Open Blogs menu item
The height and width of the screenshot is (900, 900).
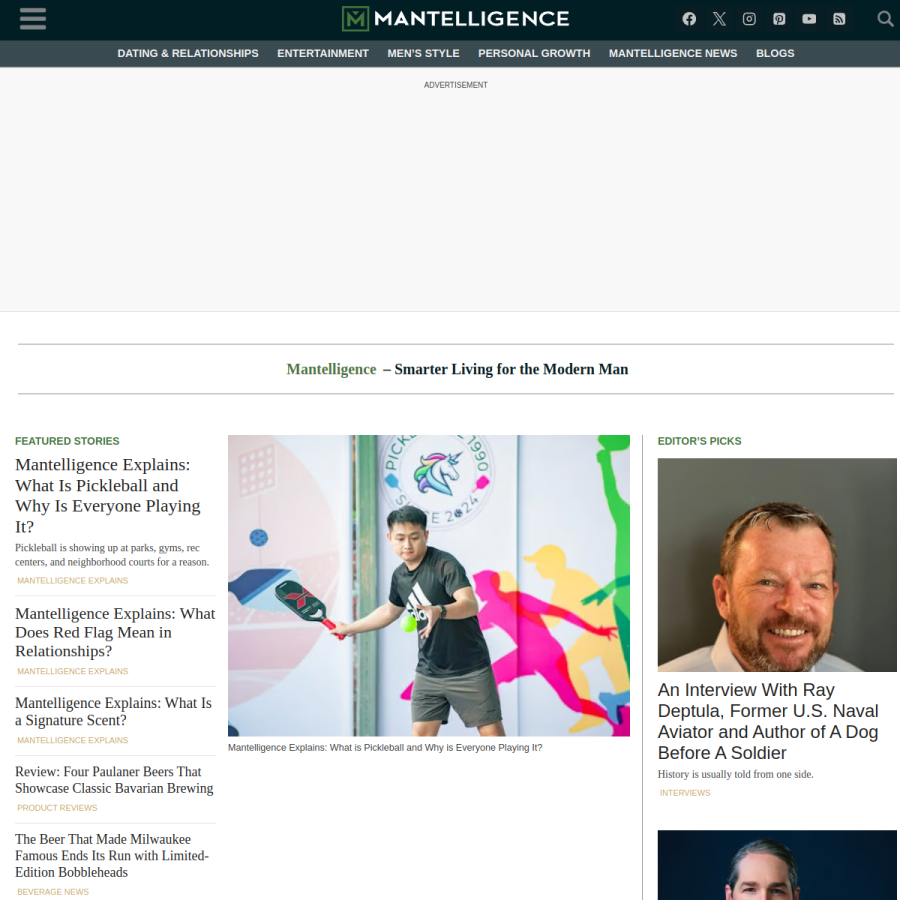coord(775,53)
